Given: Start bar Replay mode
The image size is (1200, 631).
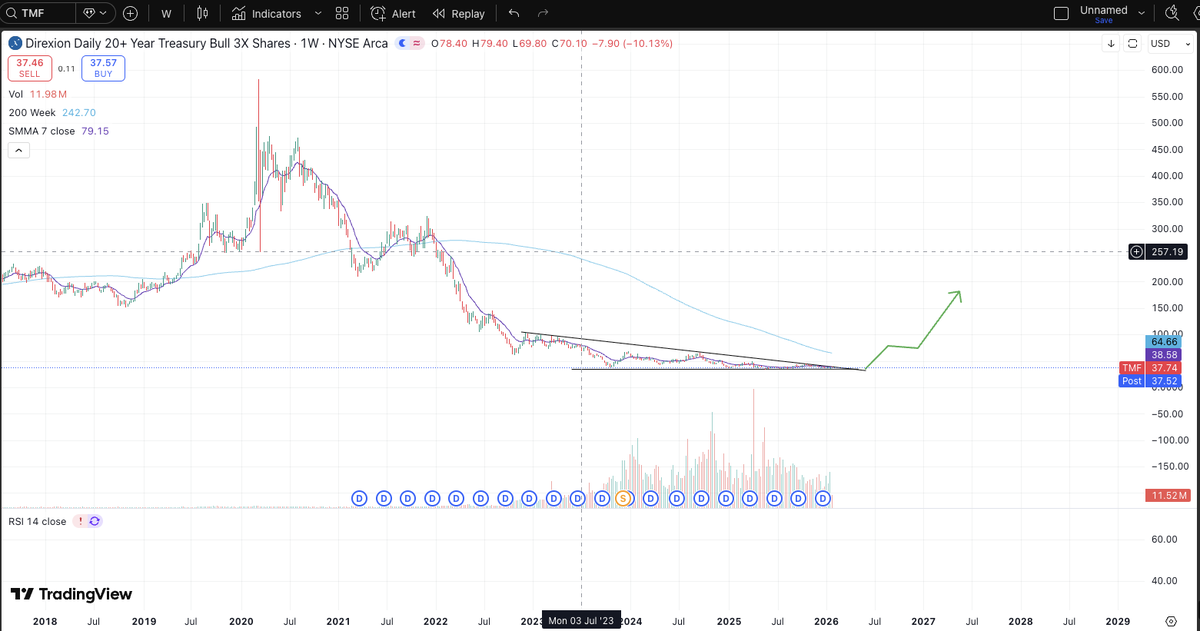Looking at the screenshot, I should [x=459, y=14].
